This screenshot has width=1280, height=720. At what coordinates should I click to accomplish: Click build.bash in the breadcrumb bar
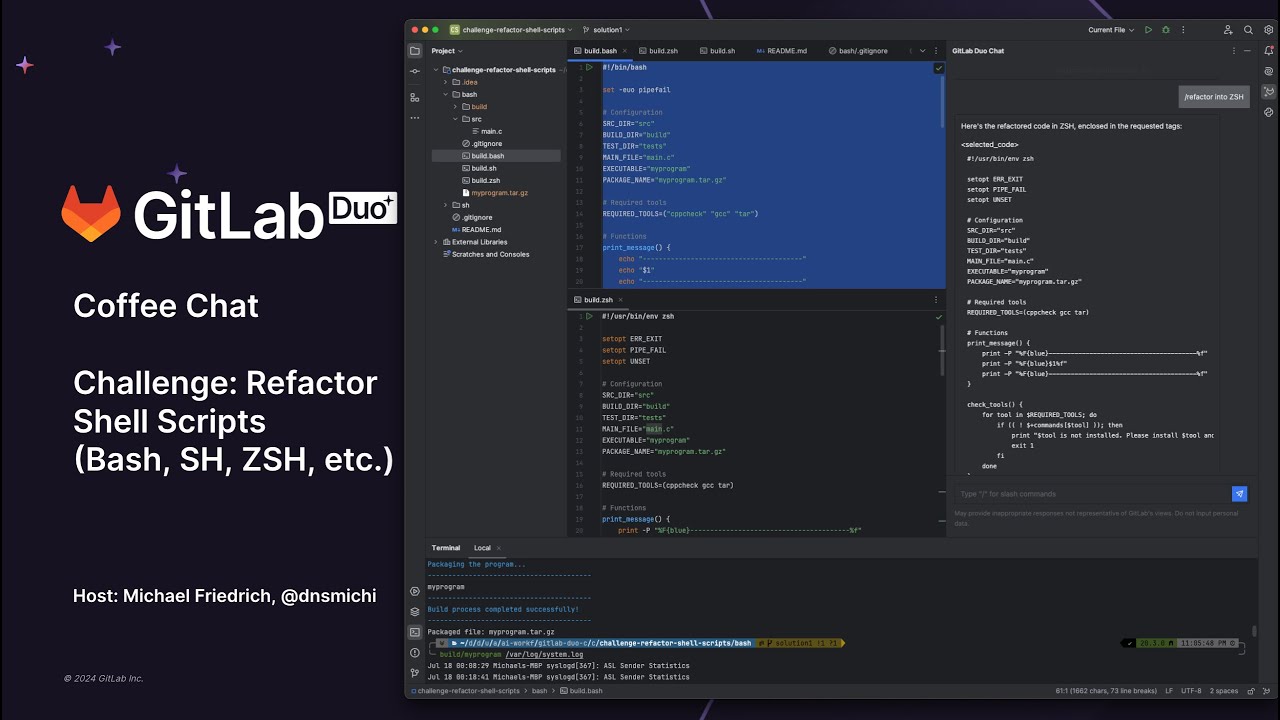(x=580, y=691)
